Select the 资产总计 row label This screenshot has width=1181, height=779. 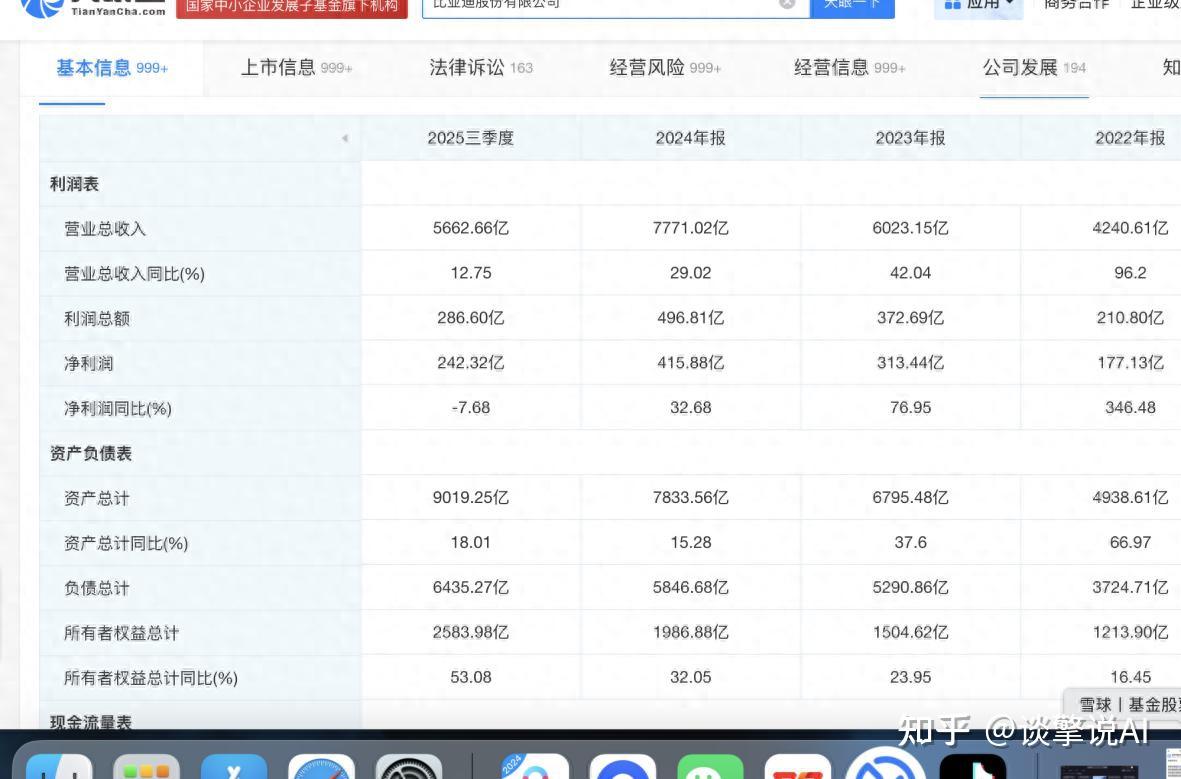(x=96, y=498)
